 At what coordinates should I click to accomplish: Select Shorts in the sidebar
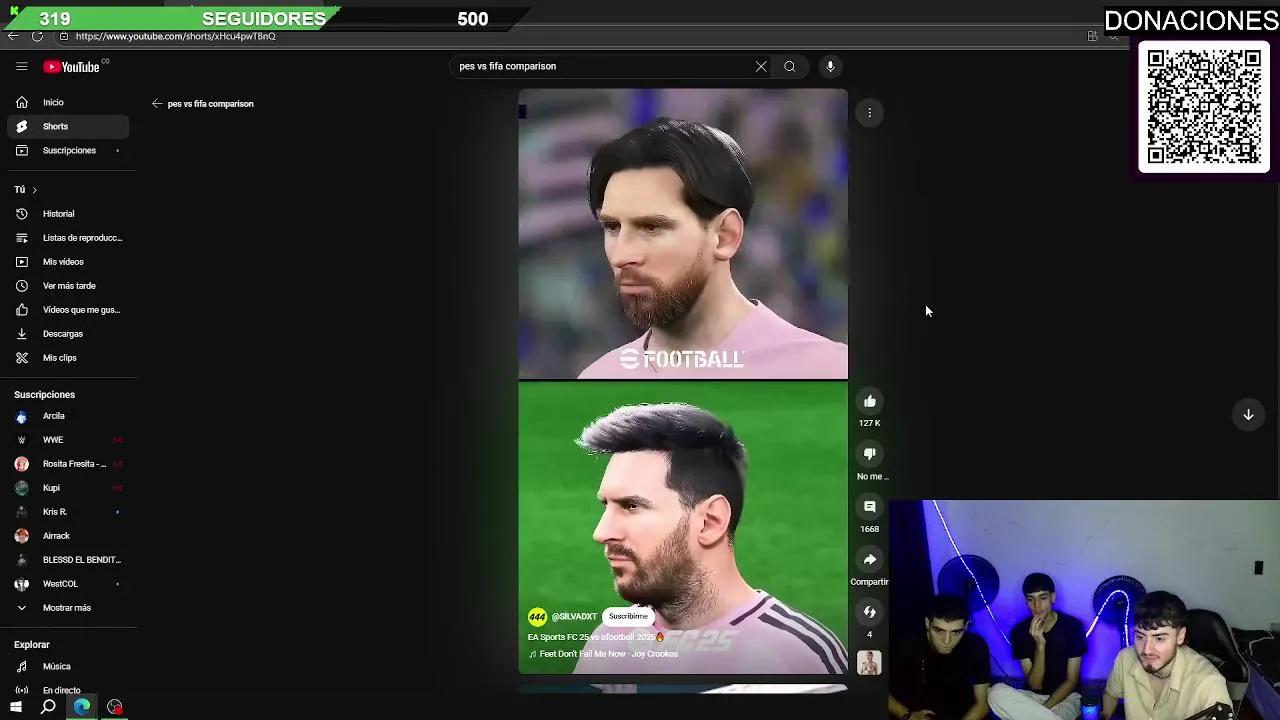pyautogui.click(x=68, y=126)
